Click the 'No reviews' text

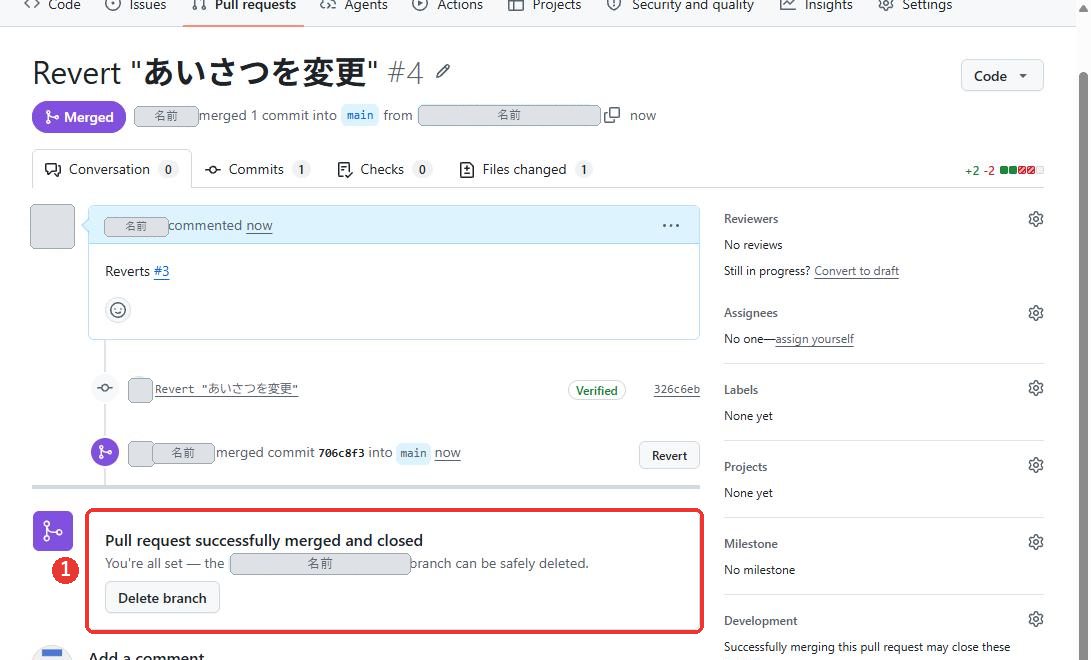(x=753, y=245)
